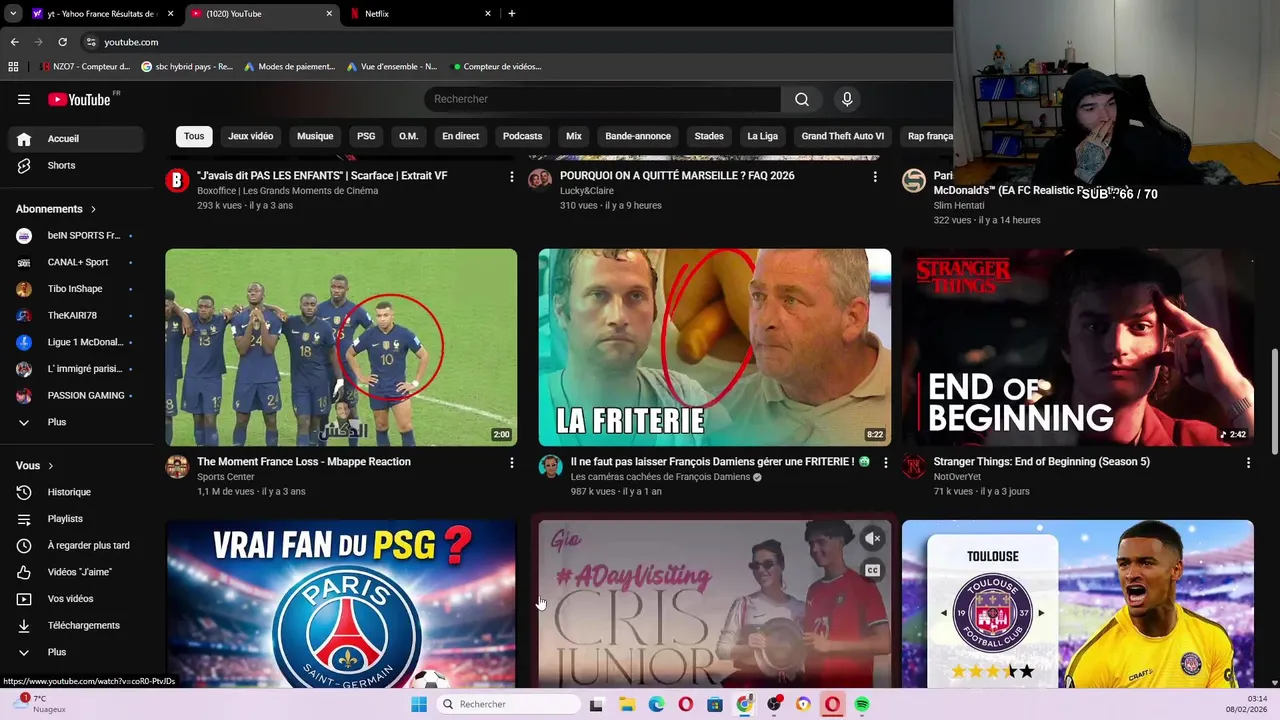The image size is (1280, 720).
Task: Open more options for Scarface Extrait VF video
Action: point(511,177)
